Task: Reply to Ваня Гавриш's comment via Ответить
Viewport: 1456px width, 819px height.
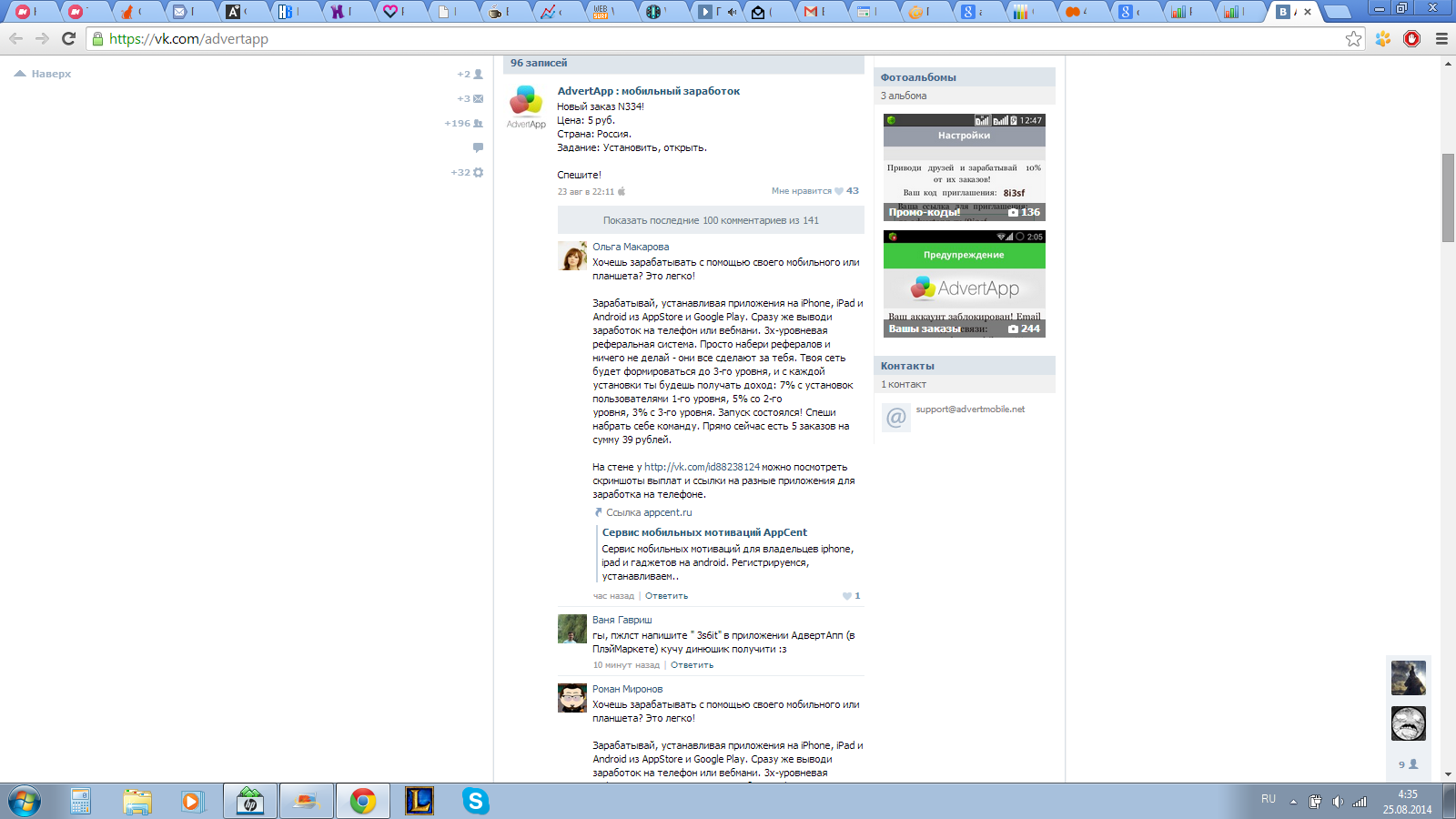Action: coord(692,665)
